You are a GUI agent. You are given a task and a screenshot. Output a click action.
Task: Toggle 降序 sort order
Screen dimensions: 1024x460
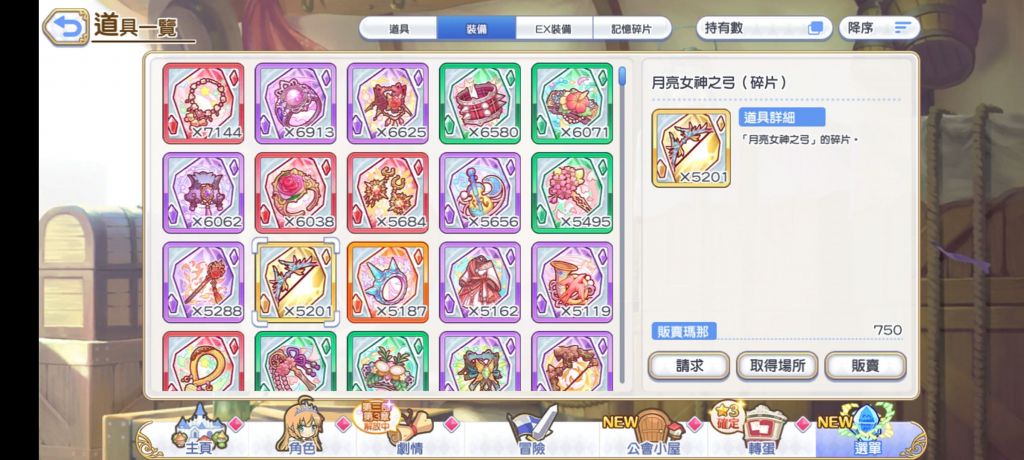click(879, 28)
